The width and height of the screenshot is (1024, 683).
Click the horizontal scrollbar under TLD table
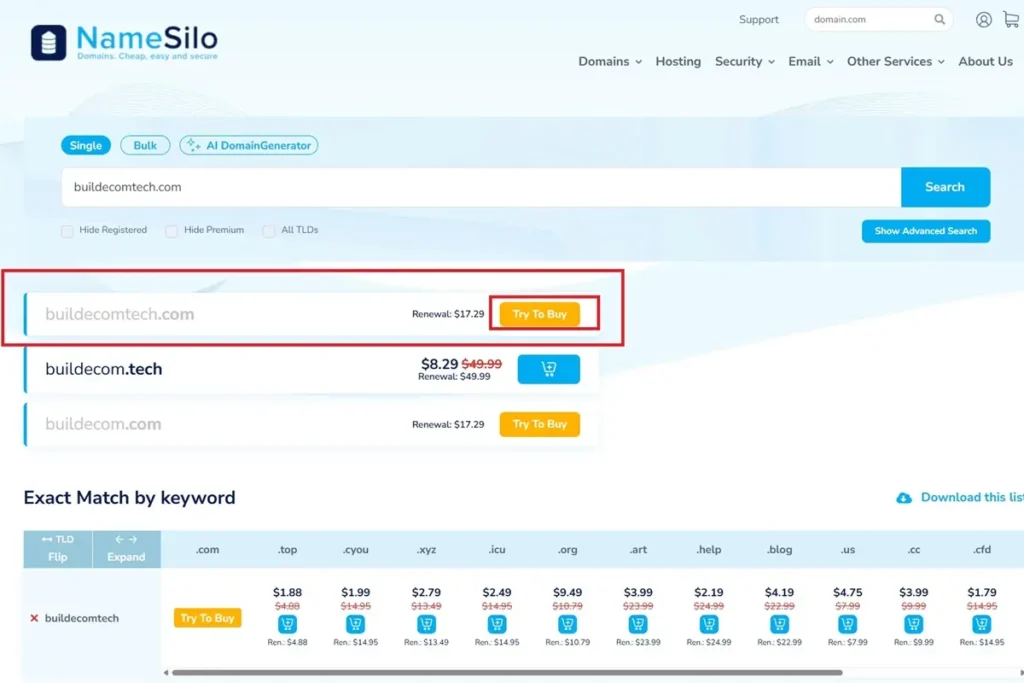click(x=500, y=673)
